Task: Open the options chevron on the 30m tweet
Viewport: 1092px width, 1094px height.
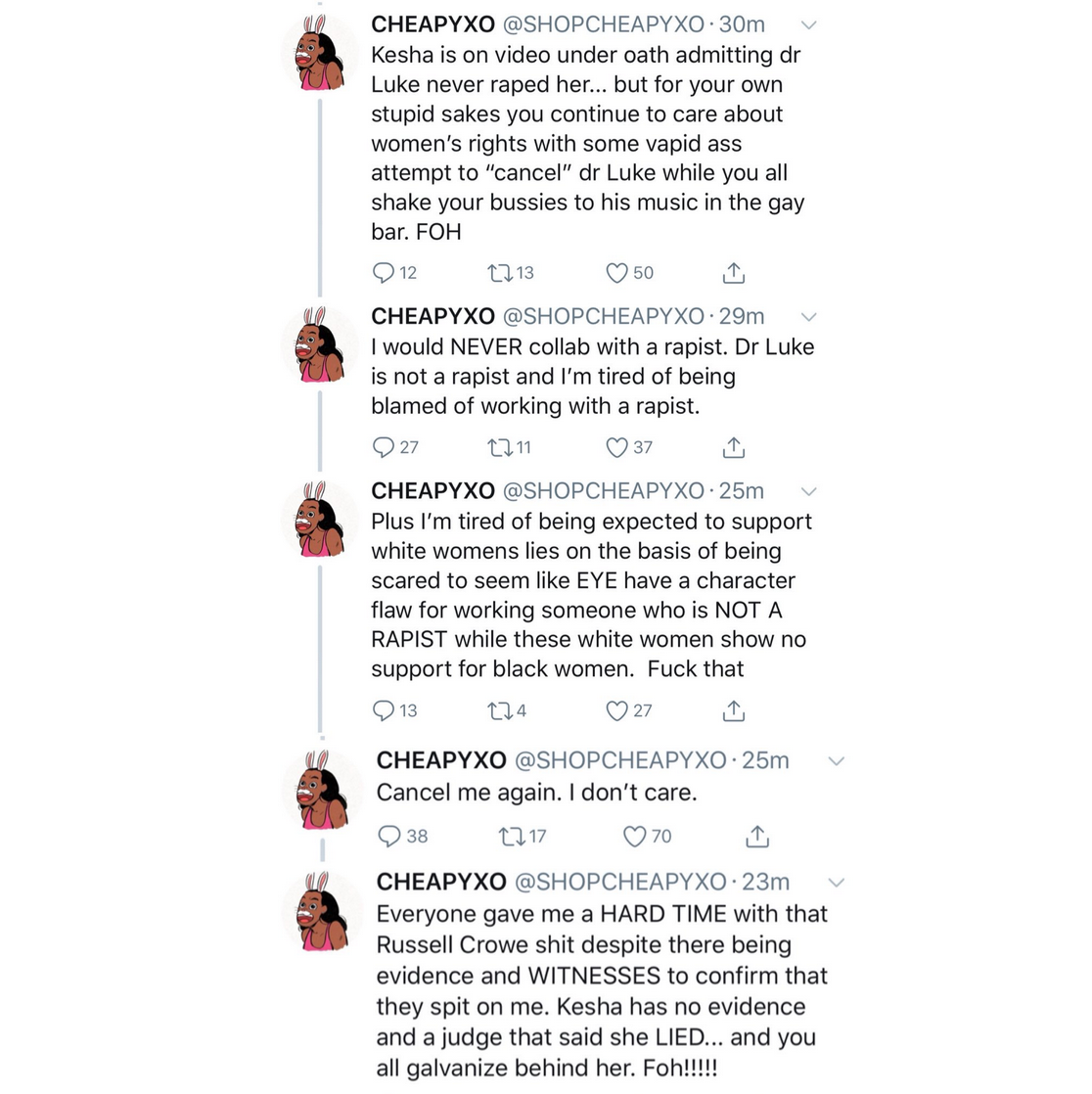Action: click(809, 24)
